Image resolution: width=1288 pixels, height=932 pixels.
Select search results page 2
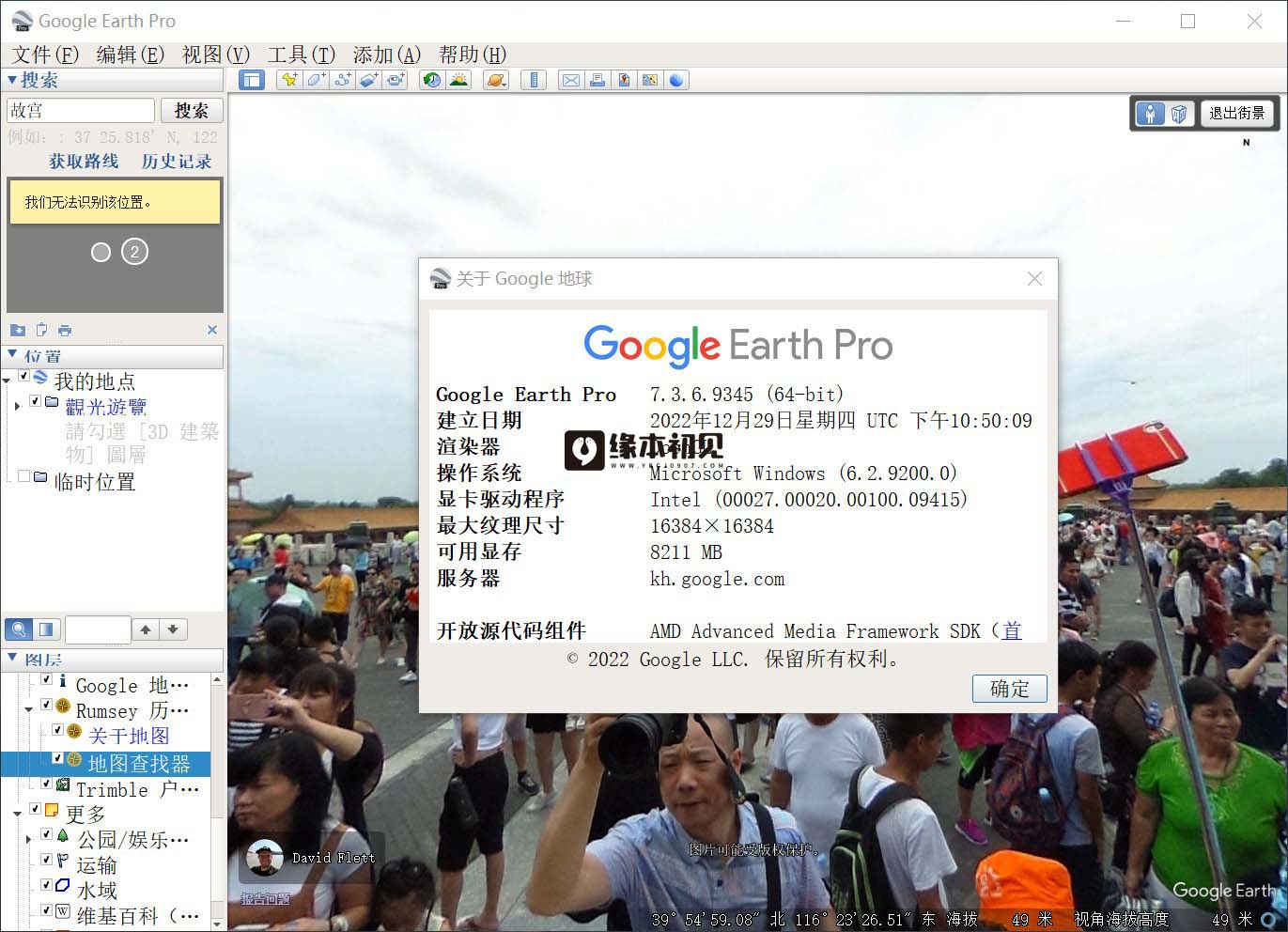(x=135, y=252)
